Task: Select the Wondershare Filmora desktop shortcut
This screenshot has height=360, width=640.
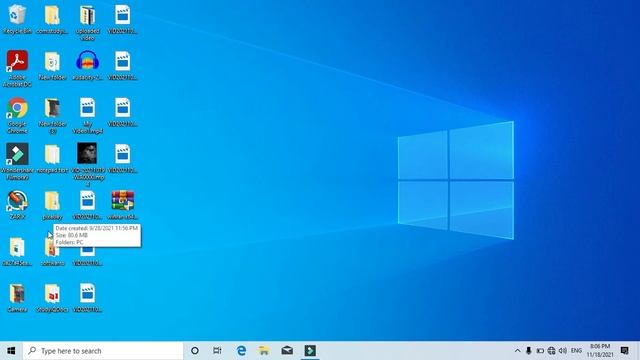Action: pyautogui.click(x=17, y=161)
